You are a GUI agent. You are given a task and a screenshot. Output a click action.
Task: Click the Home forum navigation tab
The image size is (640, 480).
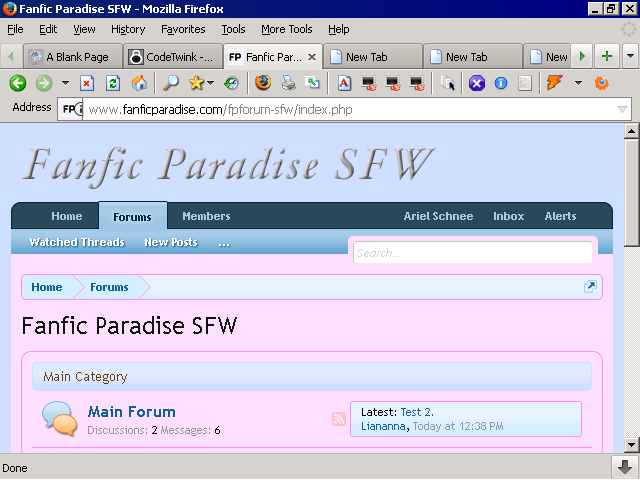click(x=67, y=216)
